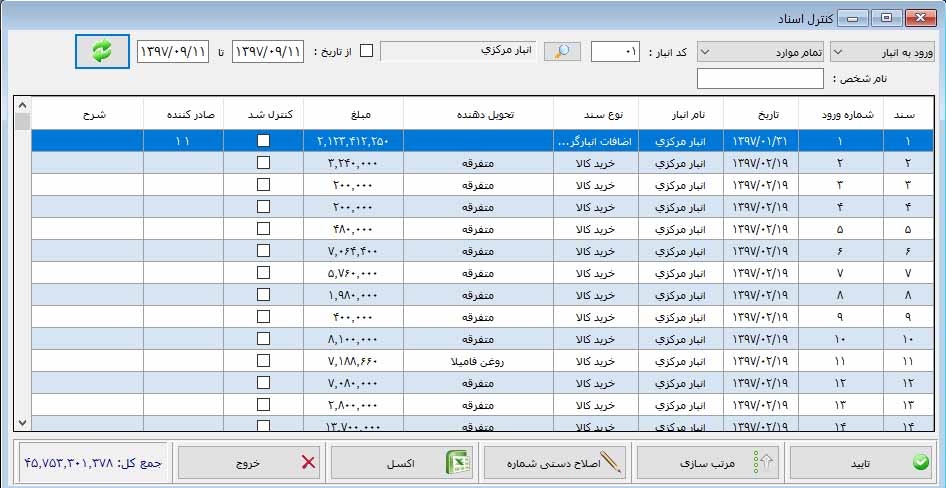Check کنترل شد for amount ۲,۸۰۰,۰۰۰ row

point(263,405)
